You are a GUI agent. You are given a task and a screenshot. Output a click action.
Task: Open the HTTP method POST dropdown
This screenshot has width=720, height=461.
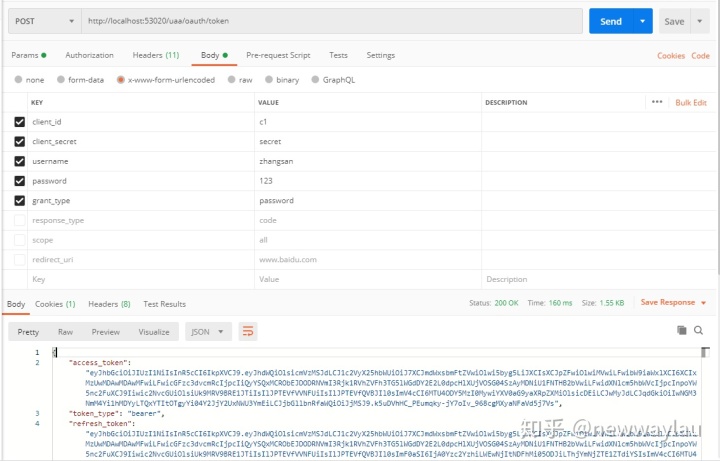[45, 21]
